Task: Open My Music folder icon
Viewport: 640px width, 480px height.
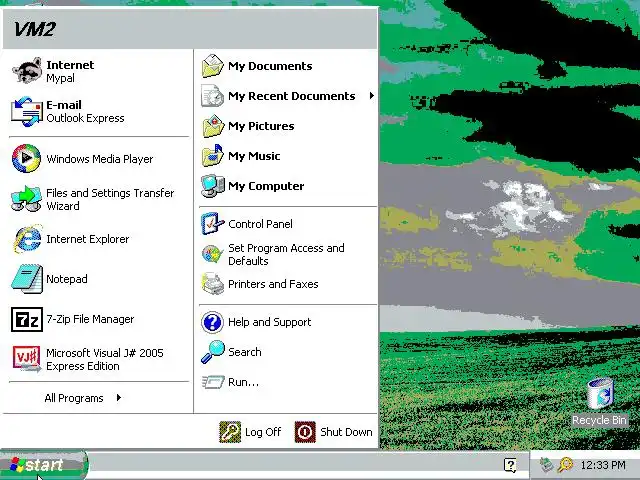Action: tap(213, 156)
